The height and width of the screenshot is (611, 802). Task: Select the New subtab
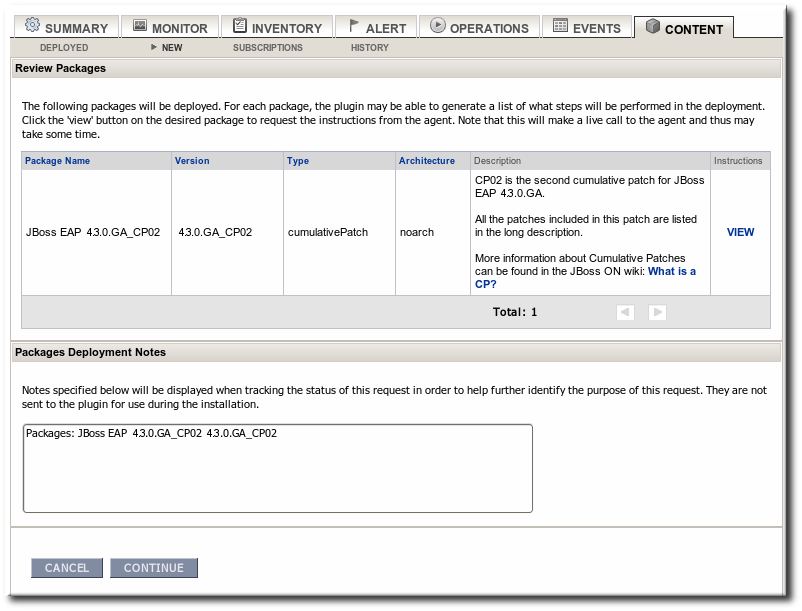coord(172,48)
